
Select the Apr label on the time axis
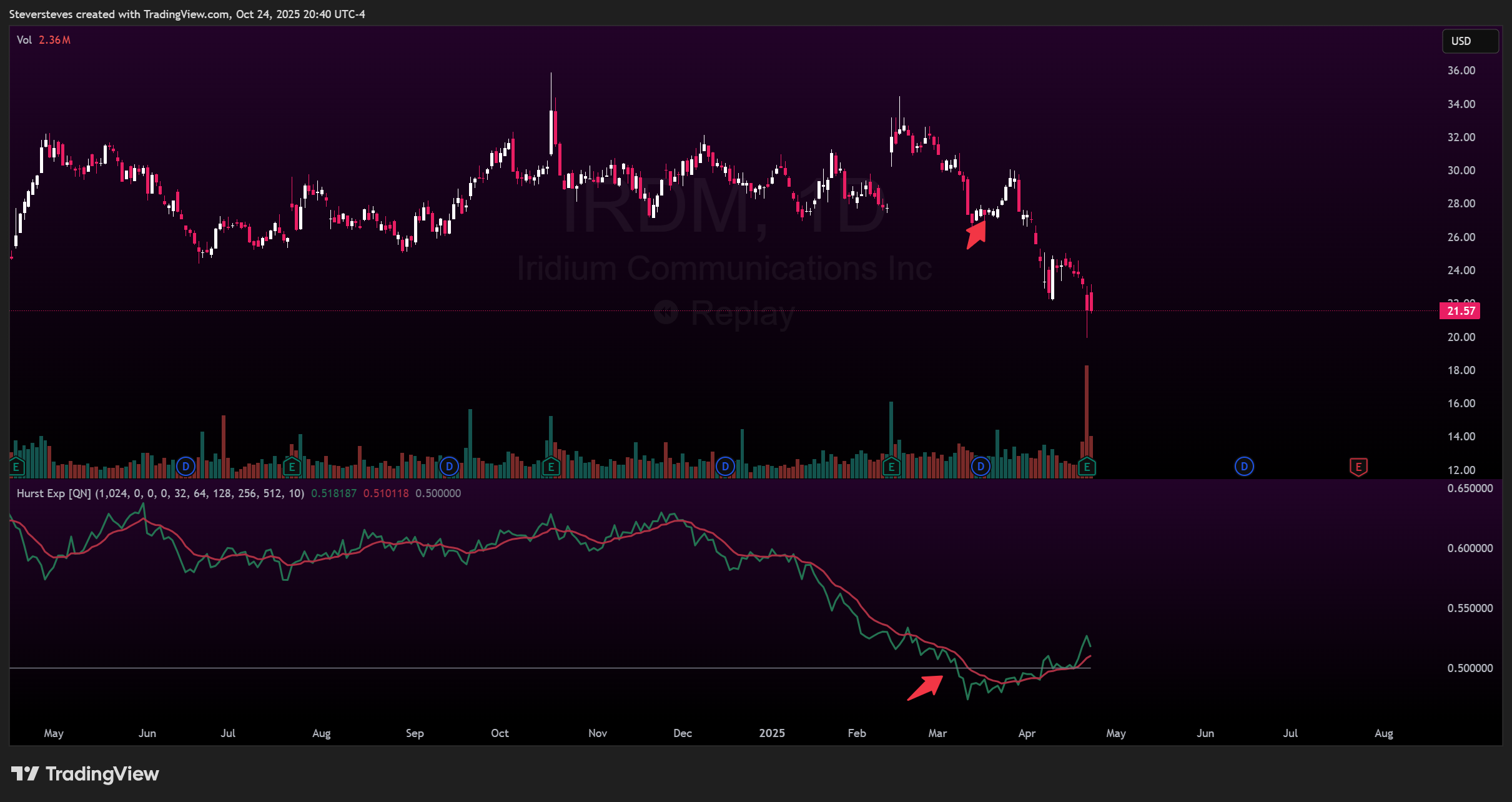coord(1027,733)
